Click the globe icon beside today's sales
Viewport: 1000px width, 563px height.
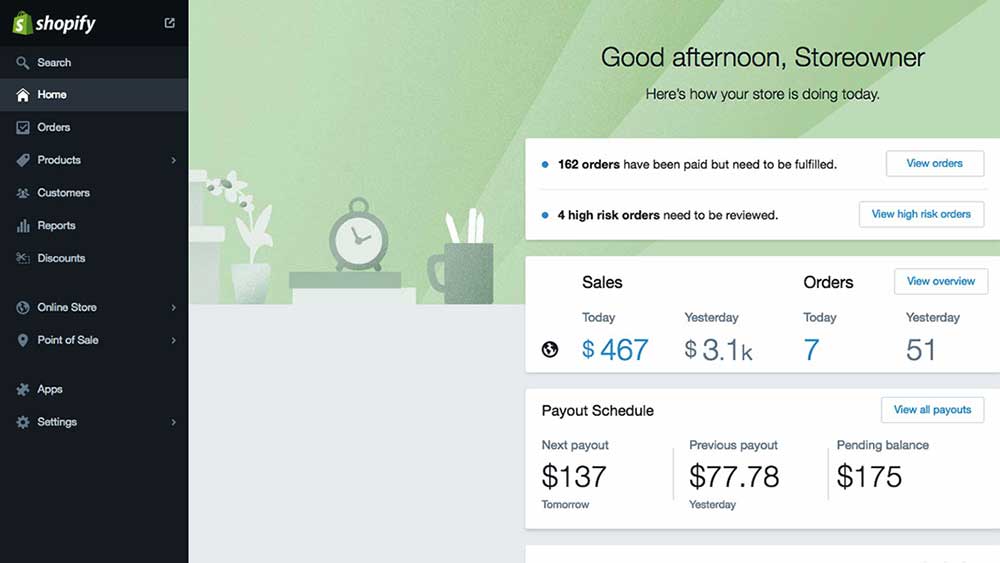click(x=550, y=349)
